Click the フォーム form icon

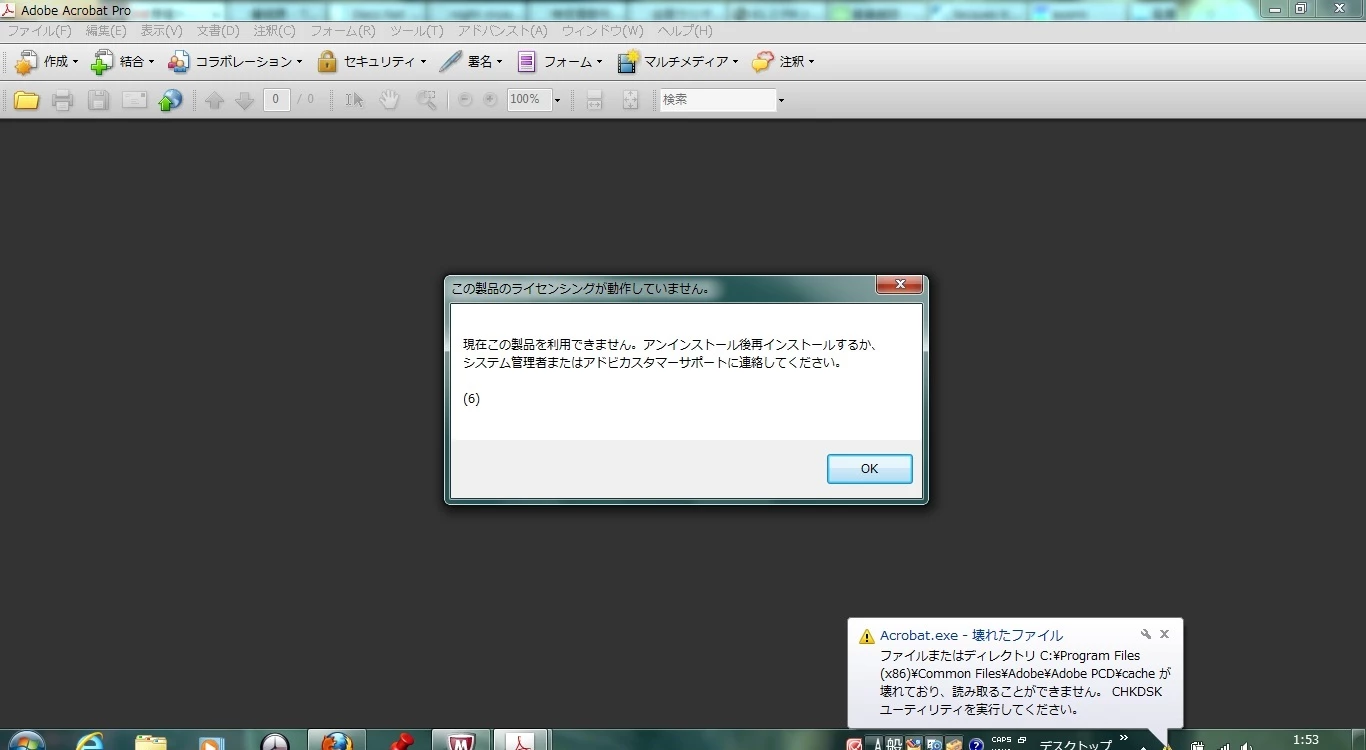point(526,62)
